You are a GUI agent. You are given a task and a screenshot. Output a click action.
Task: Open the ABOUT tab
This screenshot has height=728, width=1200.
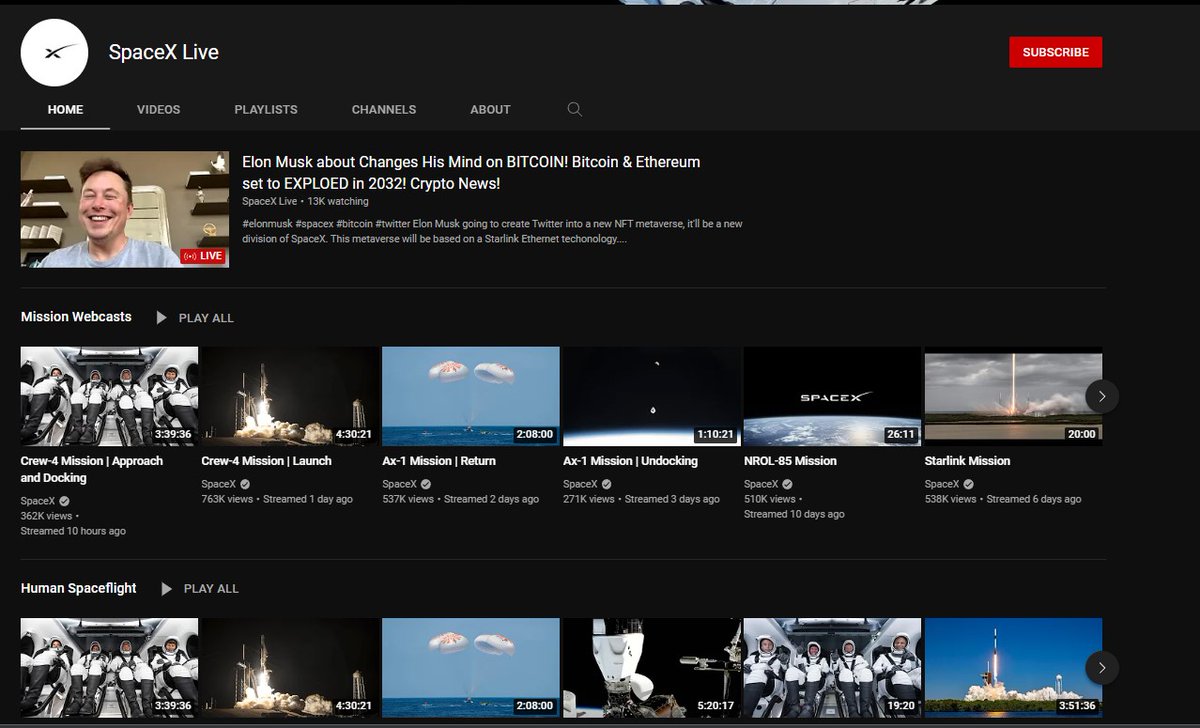pos(490,109)
